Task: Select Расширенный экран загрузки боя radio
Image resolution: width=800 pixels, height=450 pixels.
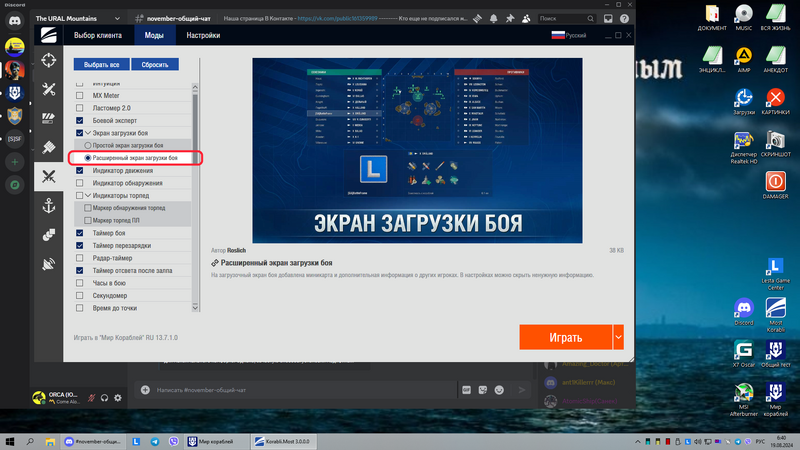Action: pos(88,158)
